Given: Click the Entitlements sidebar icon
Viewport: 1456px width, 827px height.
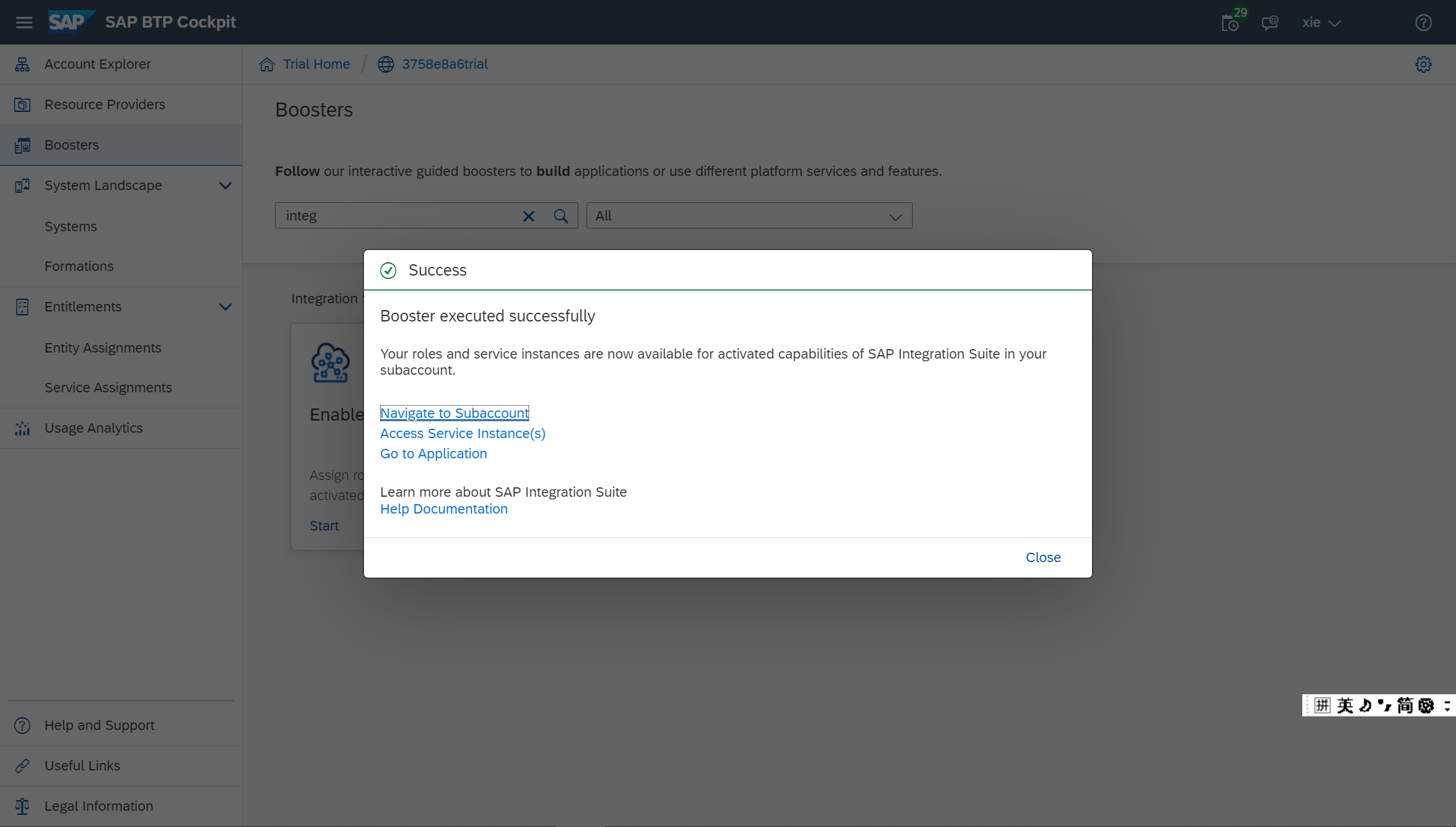Looking at the screenshot, I should (x=22, y=307).
